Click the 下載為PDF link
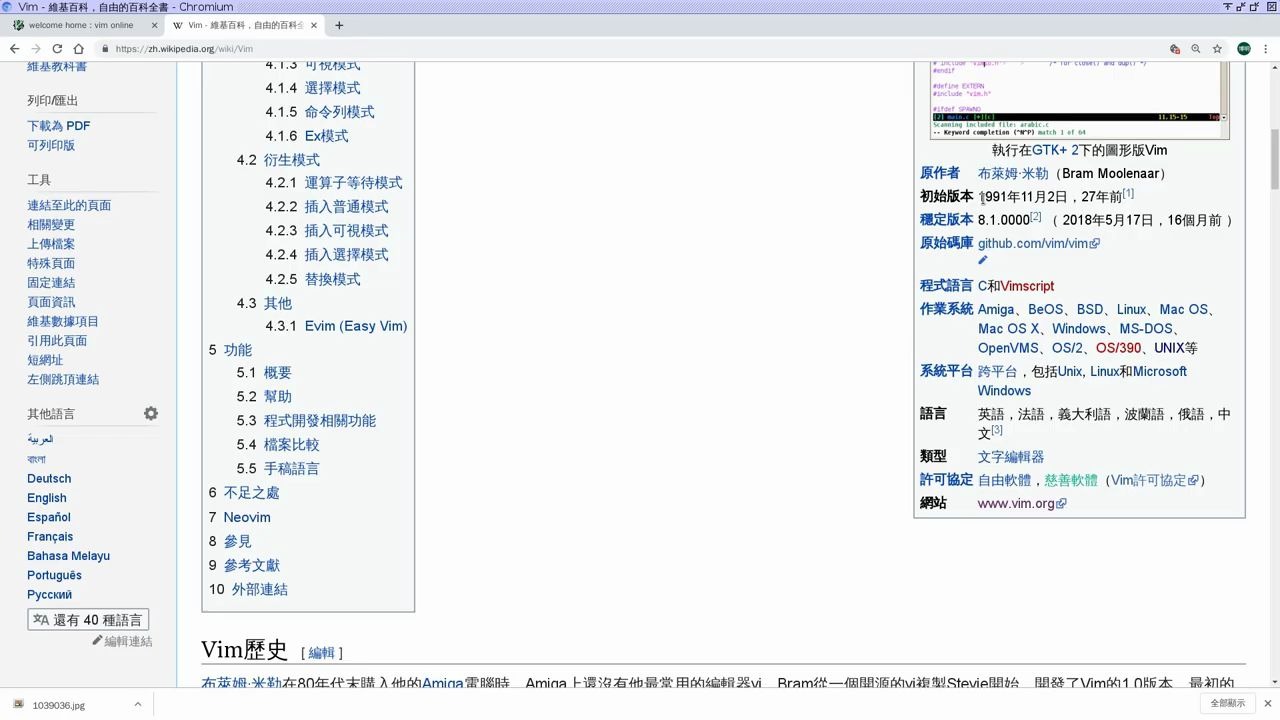 57,125
